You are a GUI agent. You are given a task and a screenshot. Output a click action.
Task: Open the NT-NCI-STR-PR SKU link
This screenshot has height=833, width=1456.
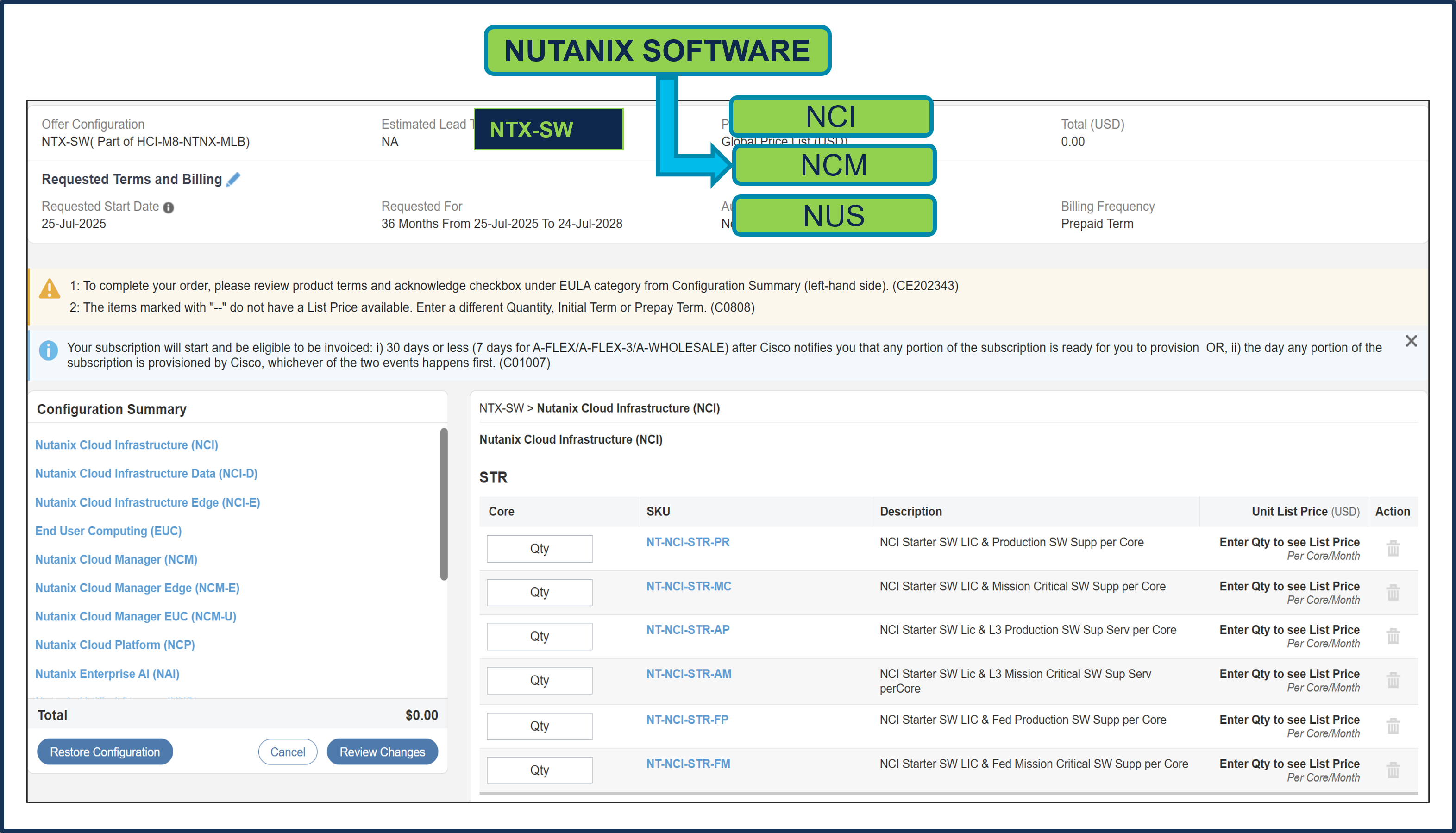coord(688,542)
